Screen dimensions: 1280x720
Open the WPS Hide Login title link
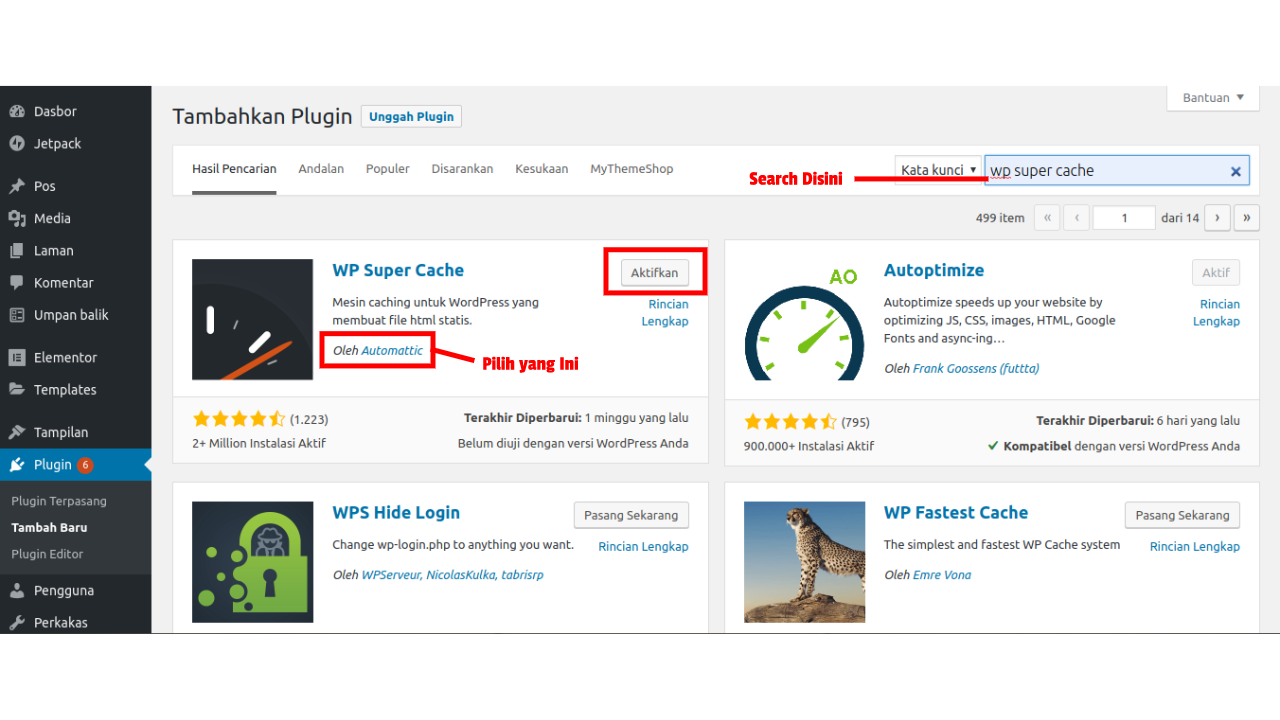point(396,512)
